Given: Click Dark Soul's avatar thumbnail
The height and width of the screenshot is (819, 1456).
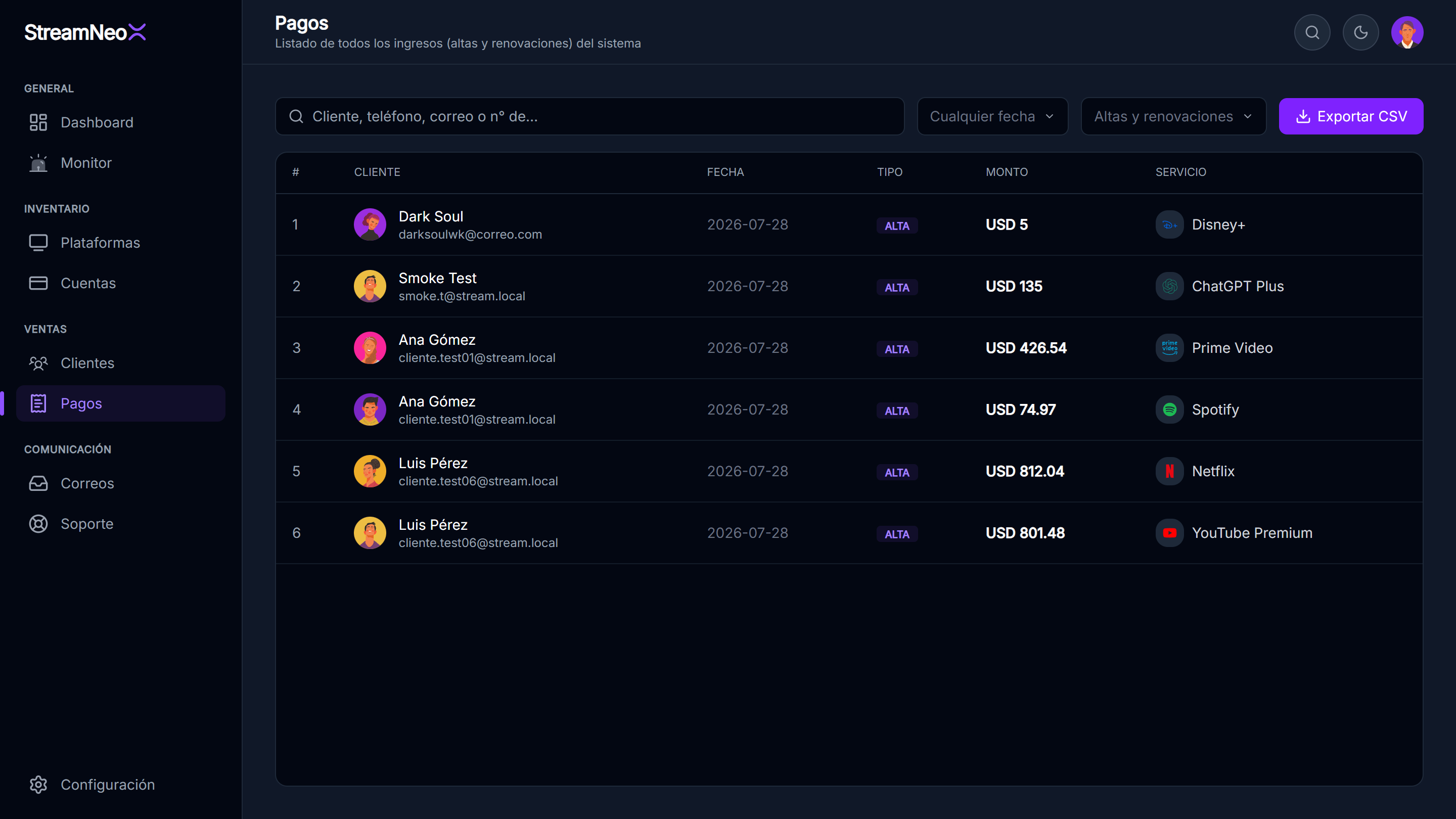Looking at the screenshot, I should click(370, 224).
